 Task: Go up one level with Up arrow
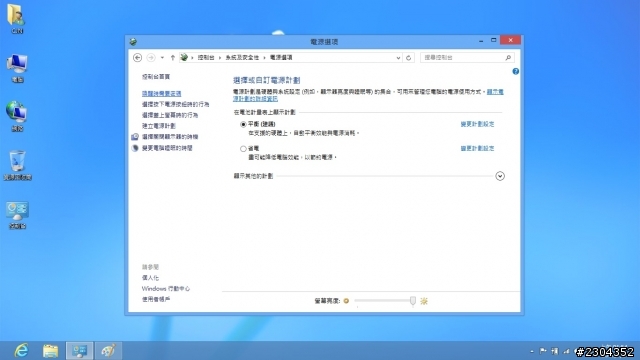173,58
